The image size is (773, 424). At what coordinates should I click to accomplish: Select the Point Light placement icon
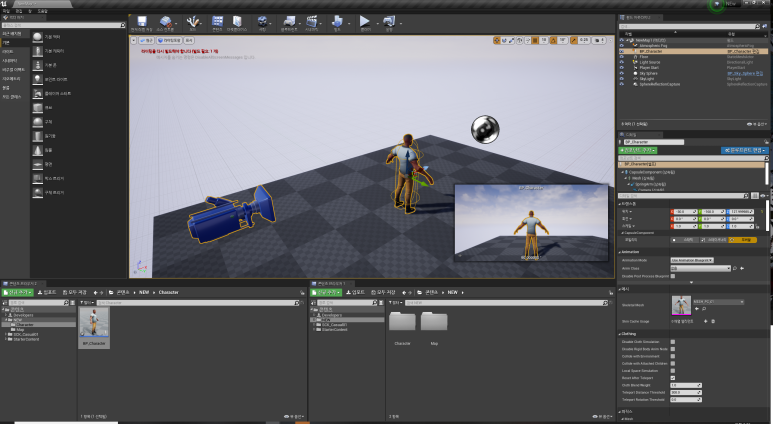pyautogui.click(x=37, y=79)
